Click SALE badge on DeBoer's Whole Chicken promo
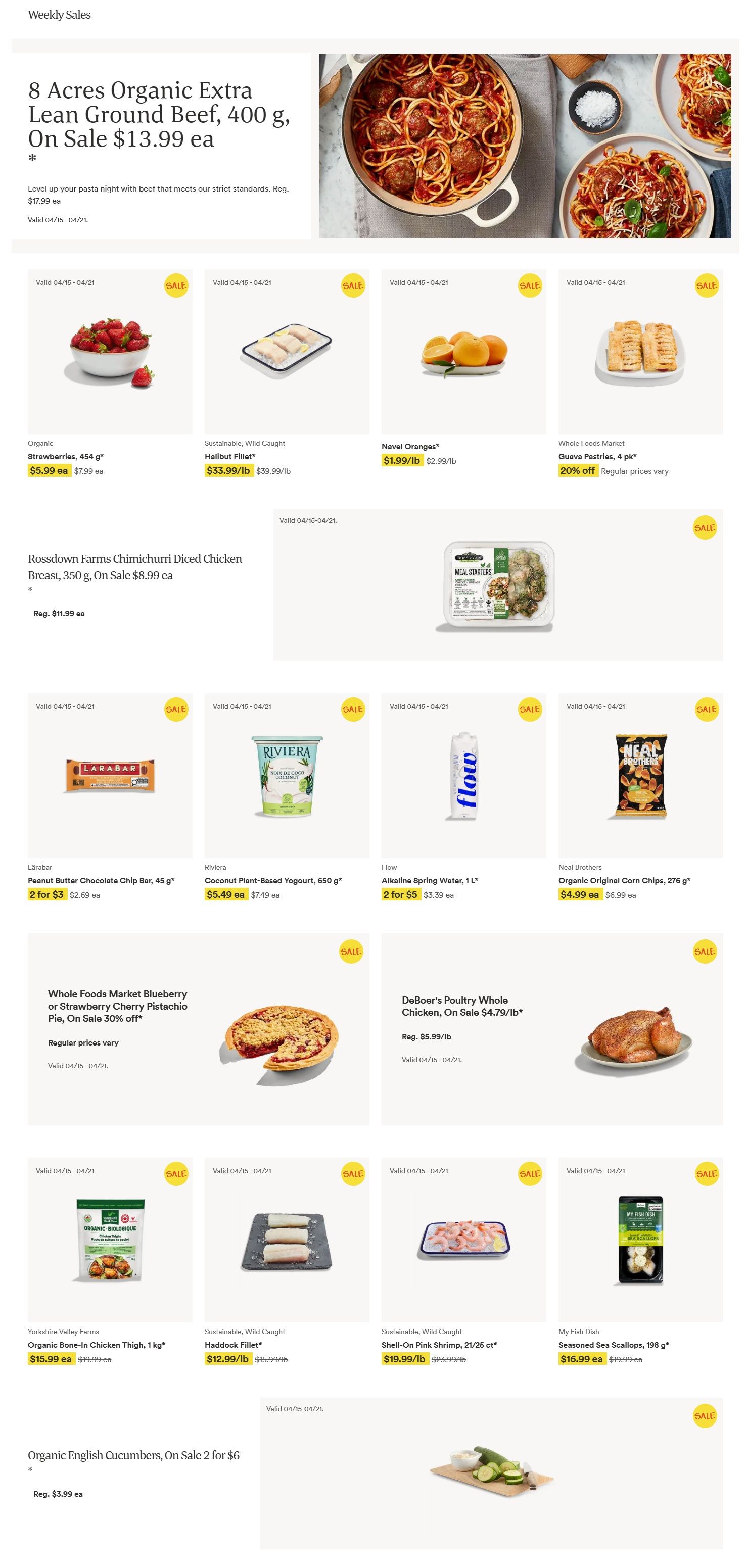The image size is (747, 1568). pos(705,952)
